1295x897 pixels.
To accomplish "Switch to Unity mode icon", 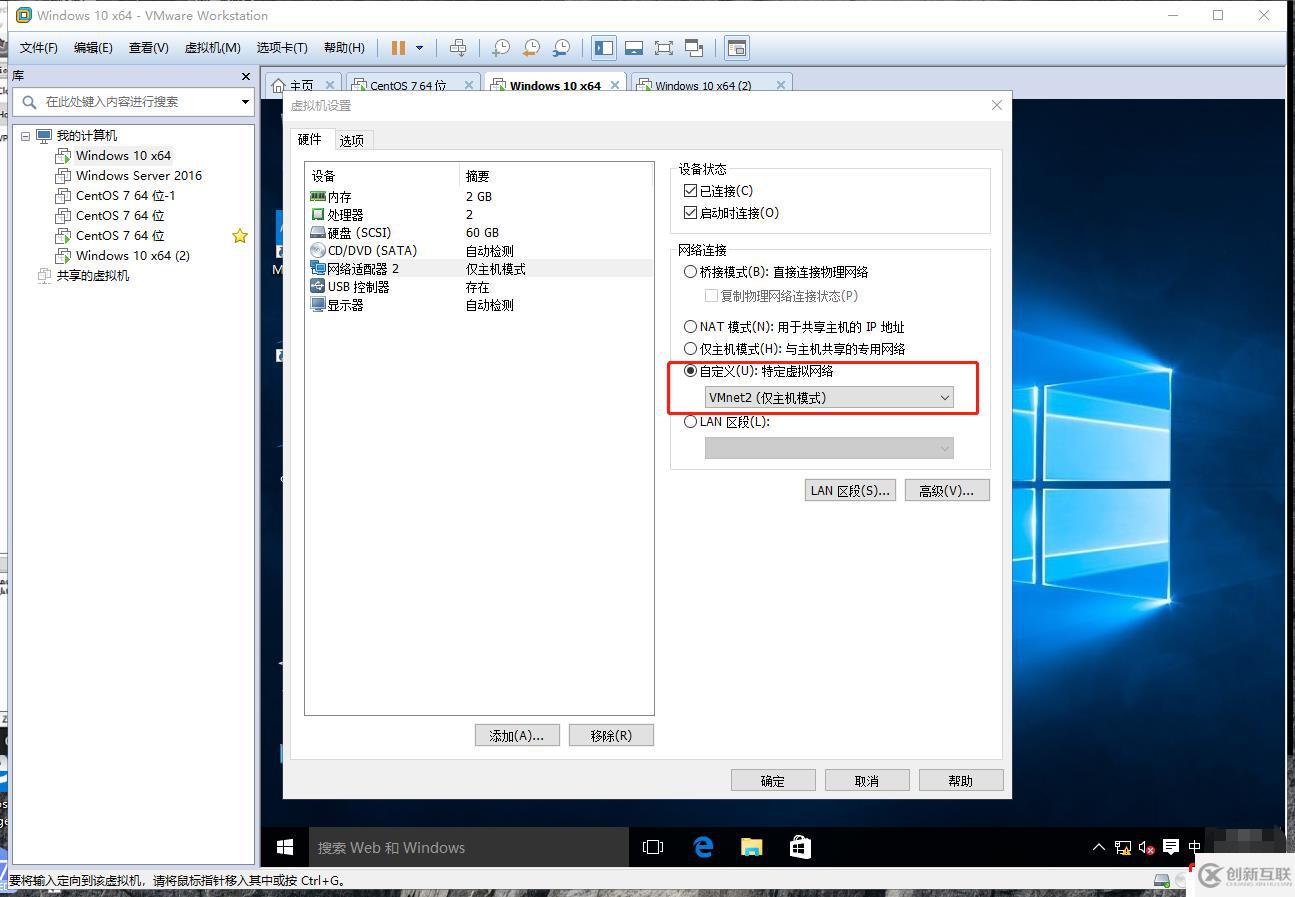I will [x=694, y=48].
